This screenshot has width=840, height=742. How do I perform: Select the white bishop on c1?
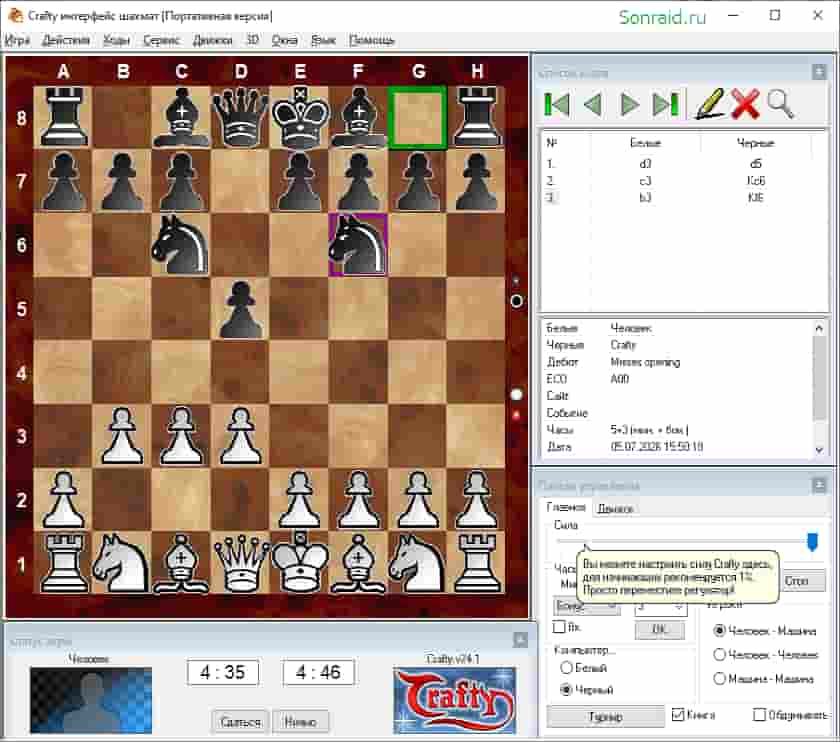181,563
